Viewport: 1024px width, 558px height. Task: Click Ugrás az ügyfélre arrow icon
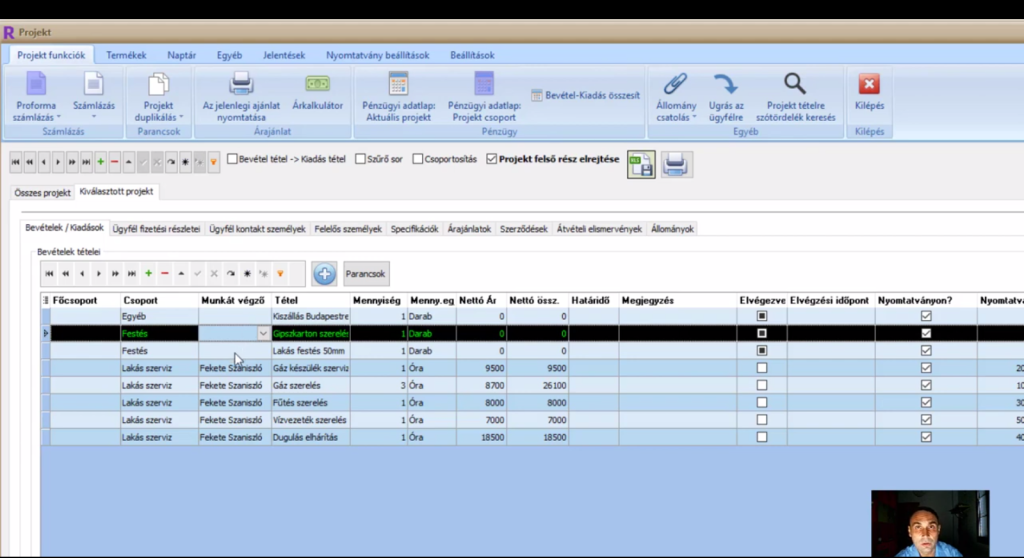[x=725, y=84]
